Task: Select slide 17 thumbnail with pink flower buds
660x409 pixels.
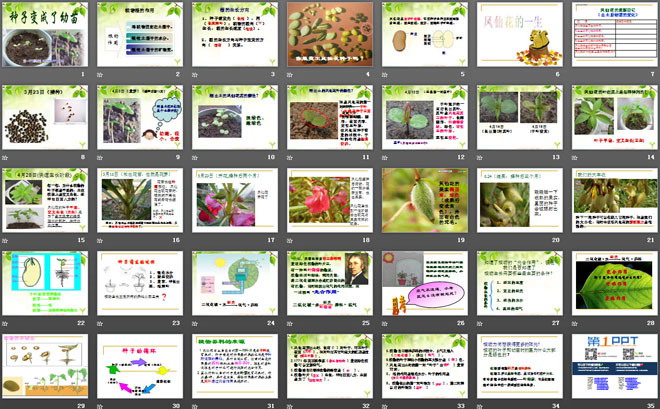Action: point(235,200)
